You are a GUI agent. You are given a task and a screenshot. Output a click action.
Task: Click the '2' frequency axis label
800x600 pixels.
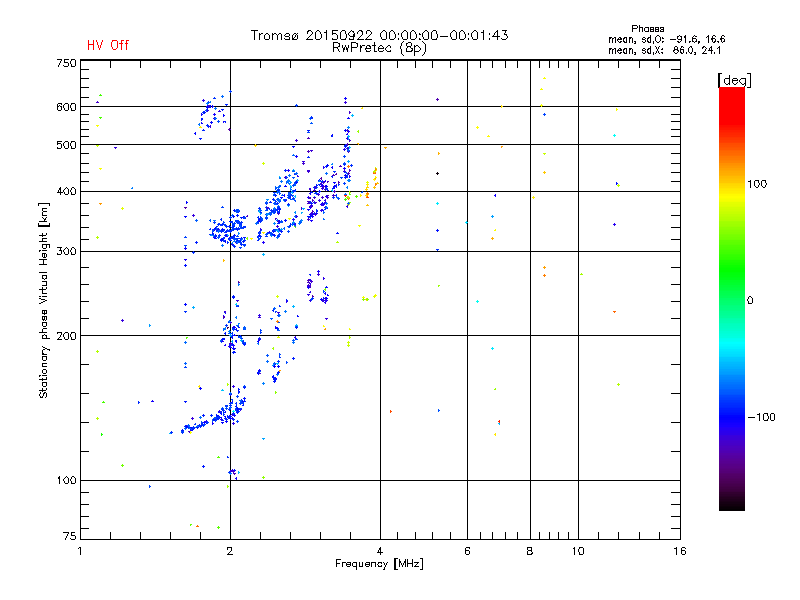pyautogui.click(x=230, y=551)
